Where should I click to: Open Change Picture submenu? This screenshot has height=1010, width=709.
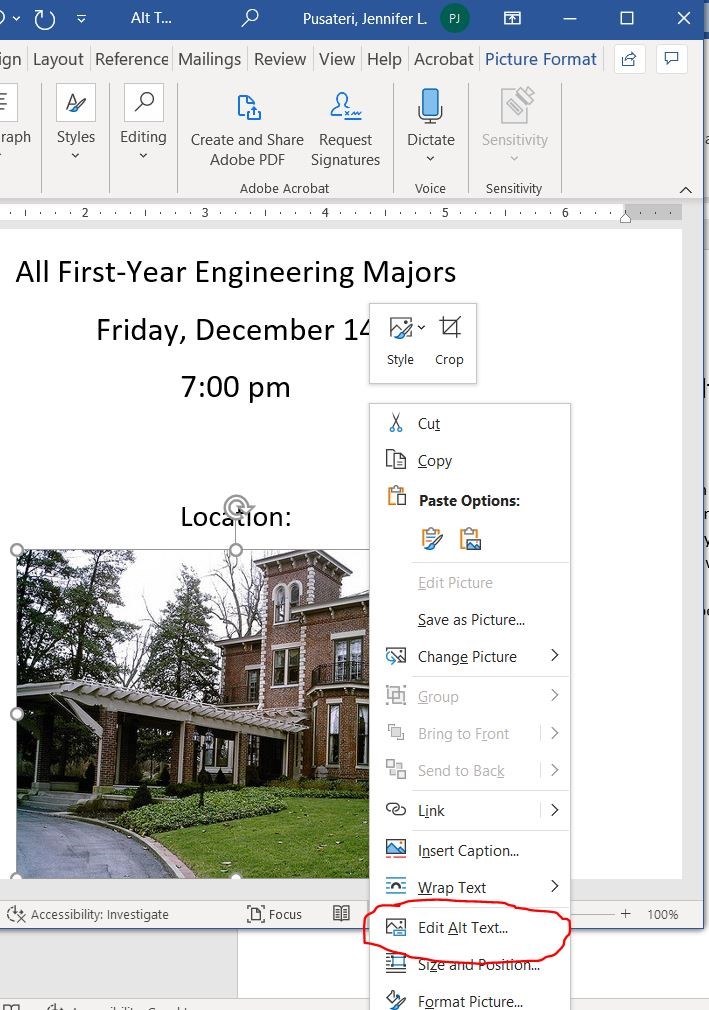point(470,656)
